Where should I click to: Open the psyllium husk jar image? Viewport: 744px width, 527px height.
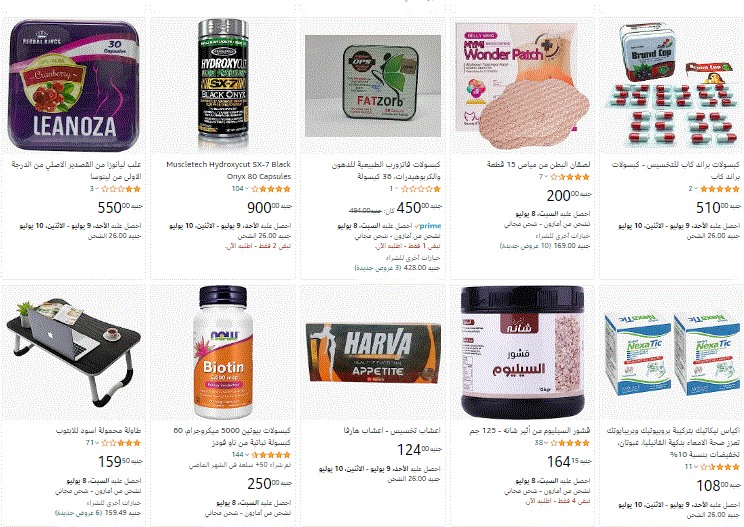tap(522, 352)
